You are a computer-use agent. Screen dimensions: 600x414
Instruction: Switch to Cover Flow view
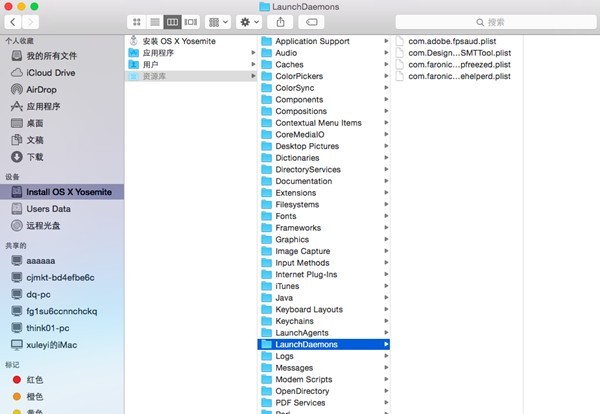pyautogui.click(x=191, y=22)
